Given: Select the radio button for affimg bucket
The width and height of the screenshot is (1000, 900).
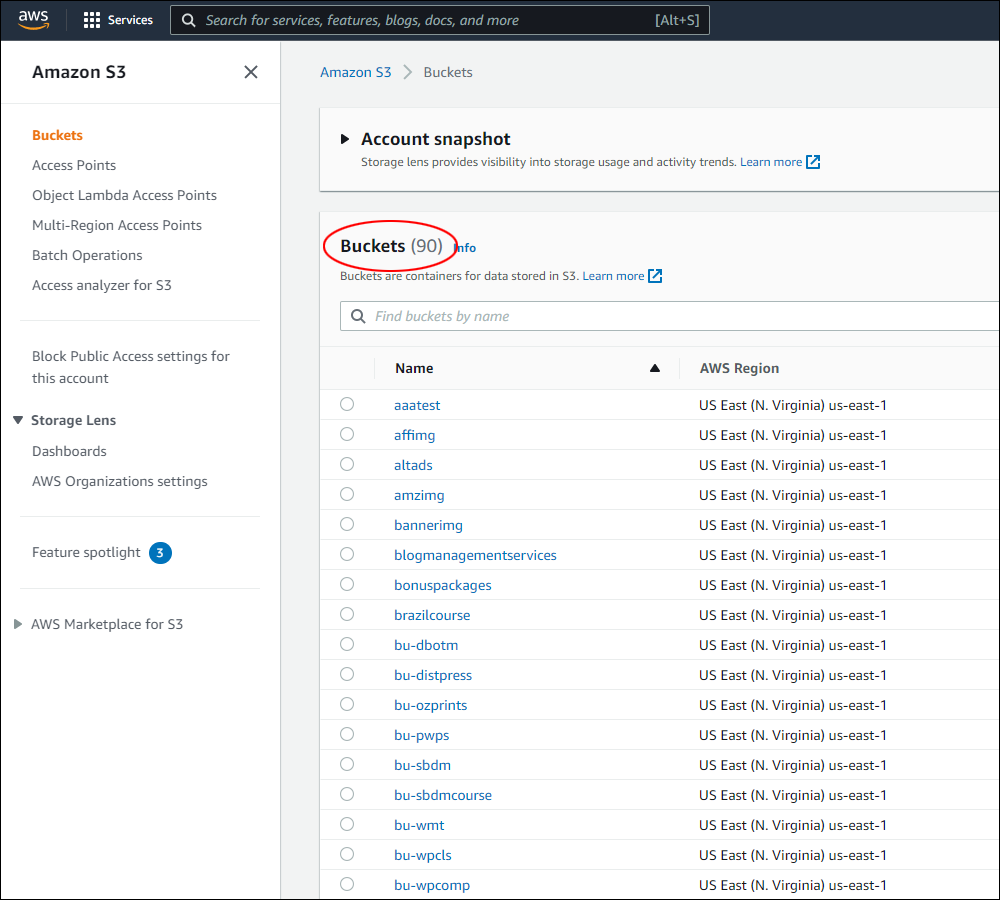Looking at the screenshot, I should (347, 434).
